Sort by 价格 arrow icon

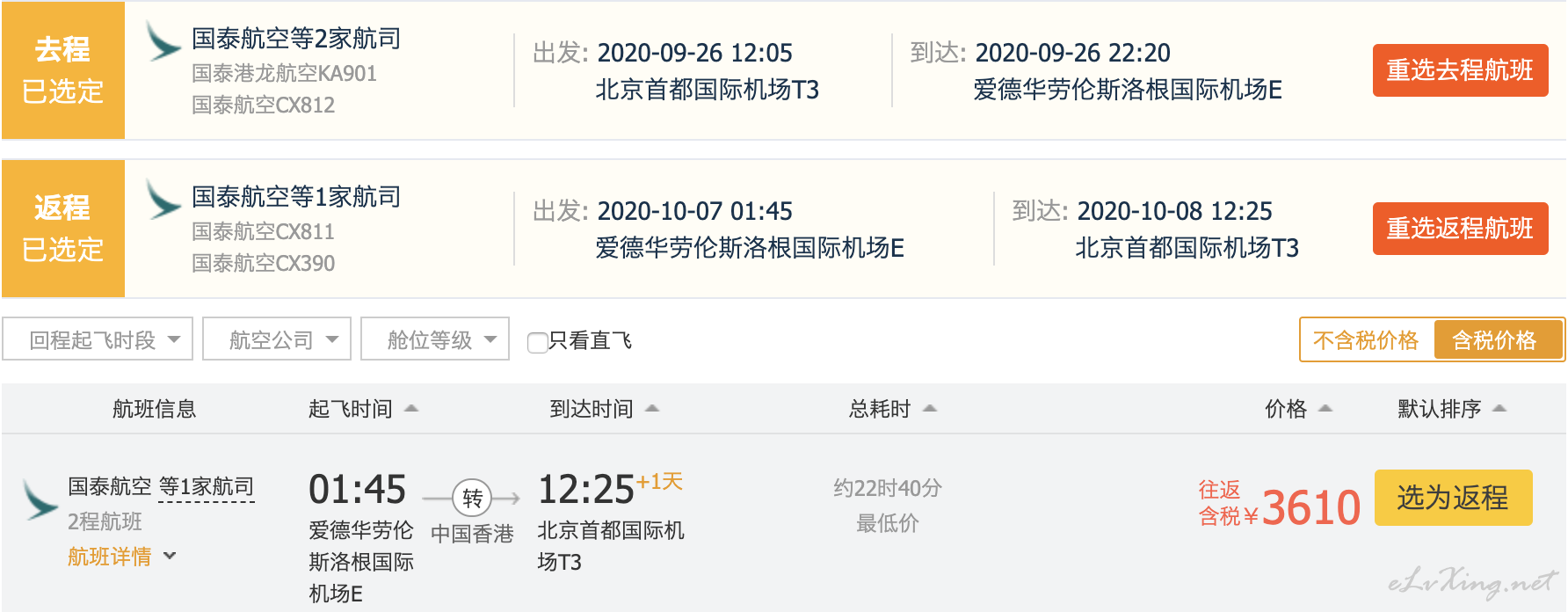tap(1325, 408)
